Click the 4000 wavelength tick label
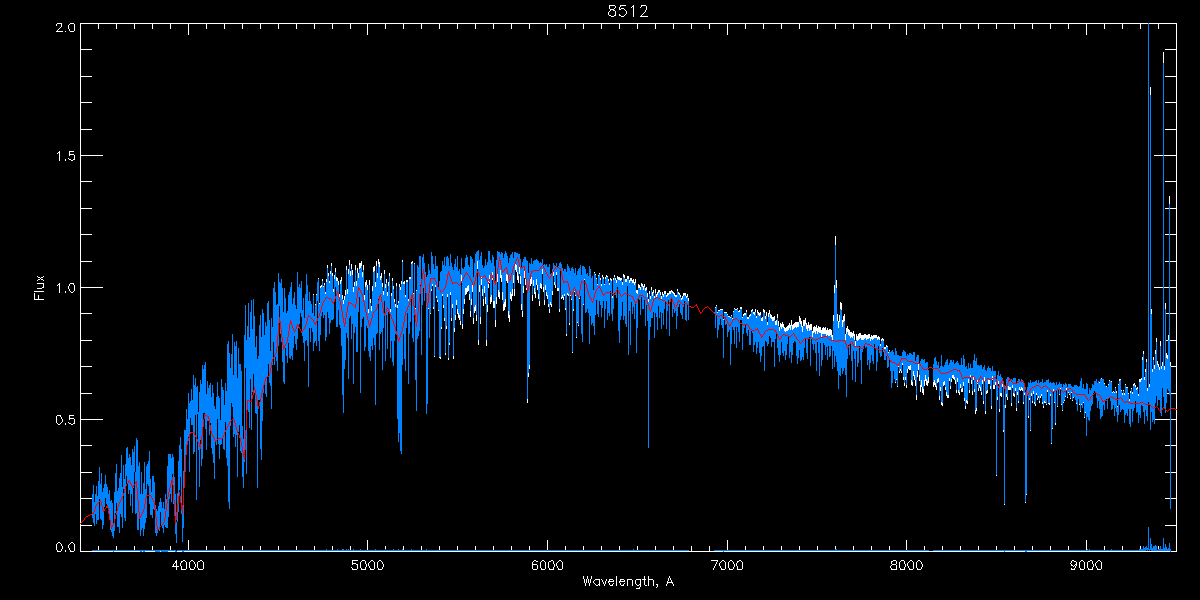This screenshot has width=1200, height=600. (x=188, y=565)
